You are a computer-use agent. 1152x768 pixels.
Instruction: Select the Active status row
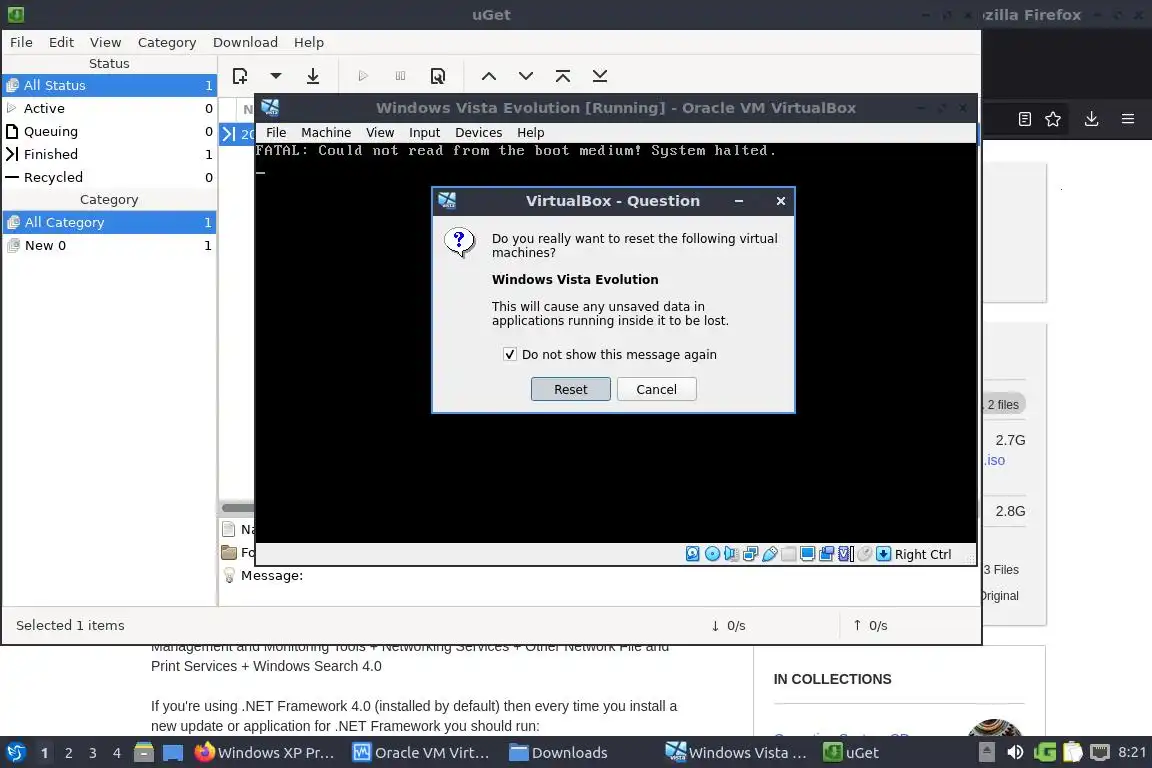[109, 108]
